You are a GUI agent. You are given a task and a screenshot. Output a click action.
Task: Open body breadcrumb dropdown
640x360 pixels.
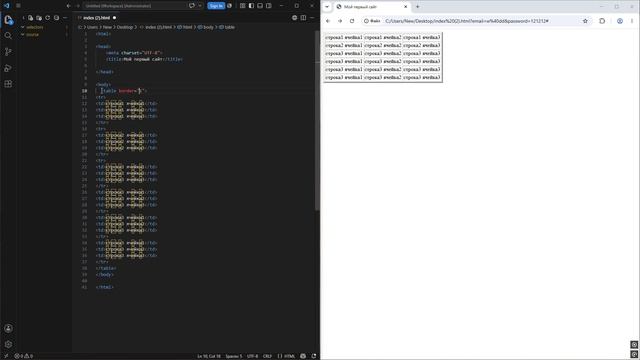pos(206,27)
